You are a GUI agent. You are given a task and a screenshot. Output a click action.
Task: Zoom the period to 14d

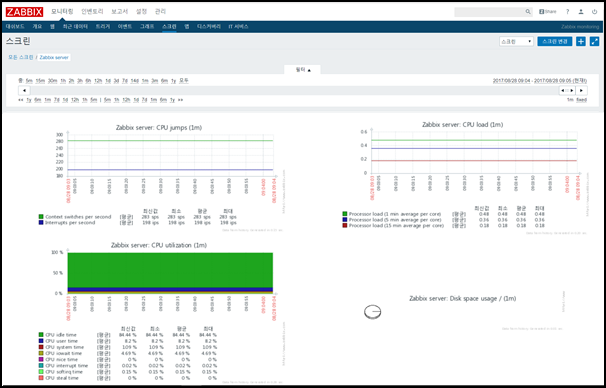pyautogui.click(x=134, y=81)
